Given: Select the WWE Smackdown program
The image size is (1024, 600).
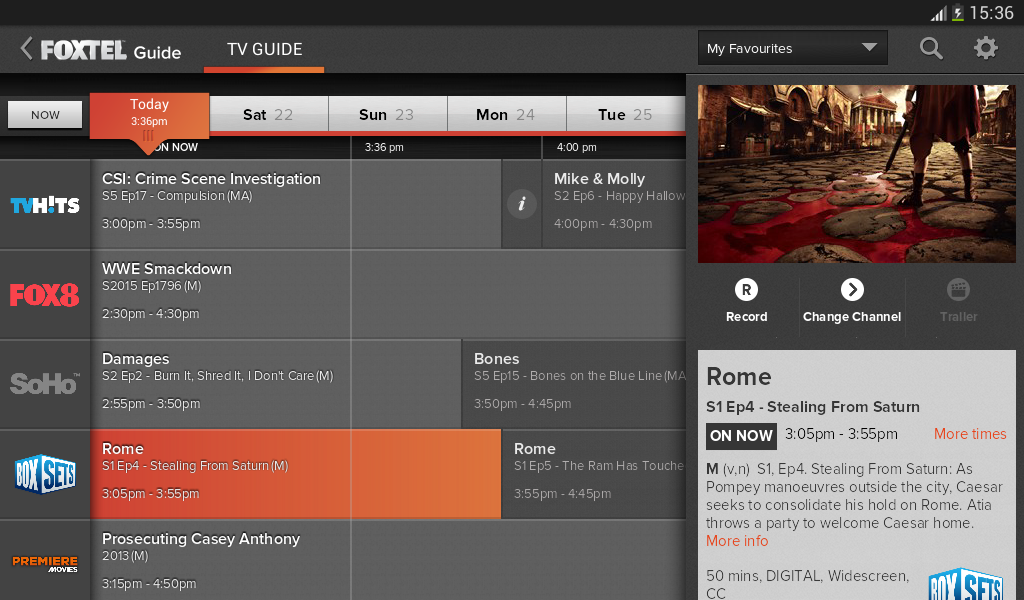Looking at the screenshot, I should click(x=389, y=294).
